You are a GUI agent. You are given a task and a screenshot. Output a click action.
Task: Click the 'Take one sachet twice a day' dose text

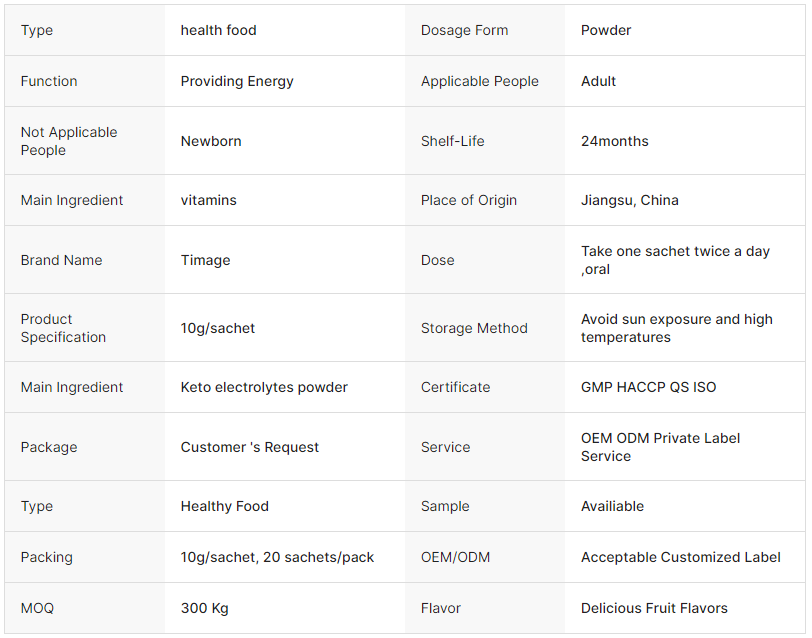675,251
